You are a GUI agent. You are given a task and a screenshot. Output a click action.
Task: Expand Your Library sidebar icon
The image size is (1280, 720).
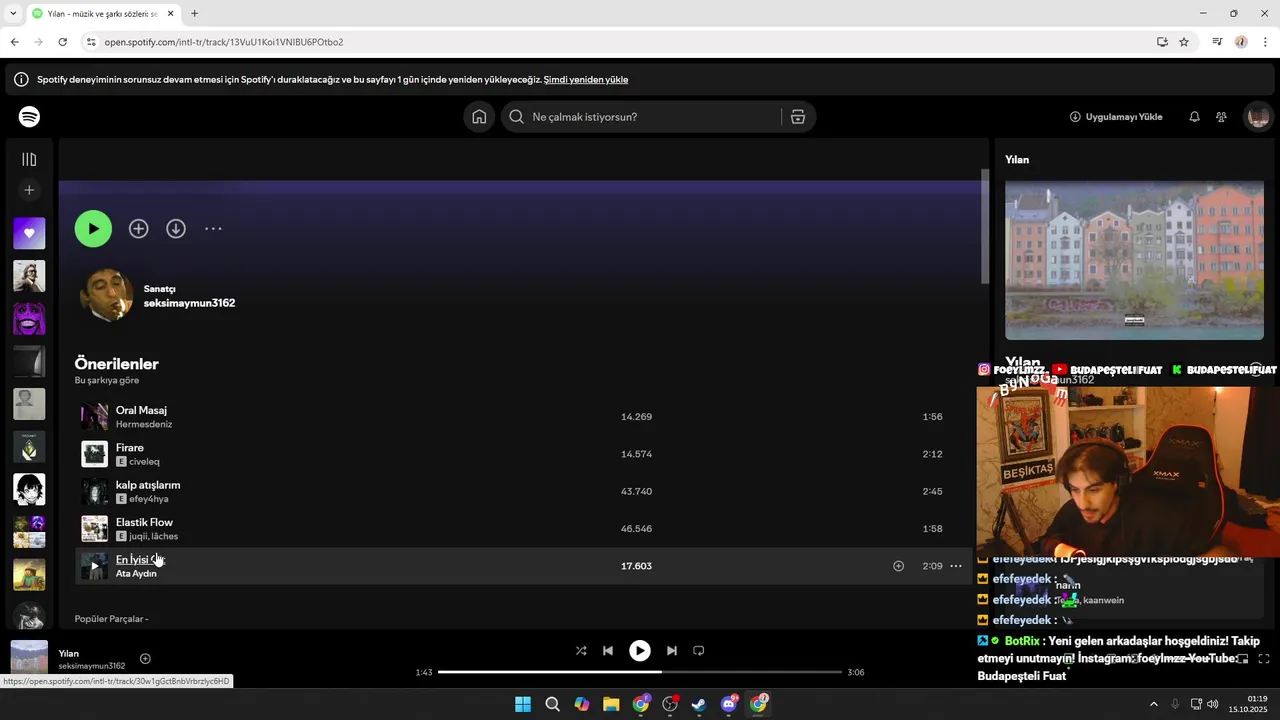(x=29, y=160)
